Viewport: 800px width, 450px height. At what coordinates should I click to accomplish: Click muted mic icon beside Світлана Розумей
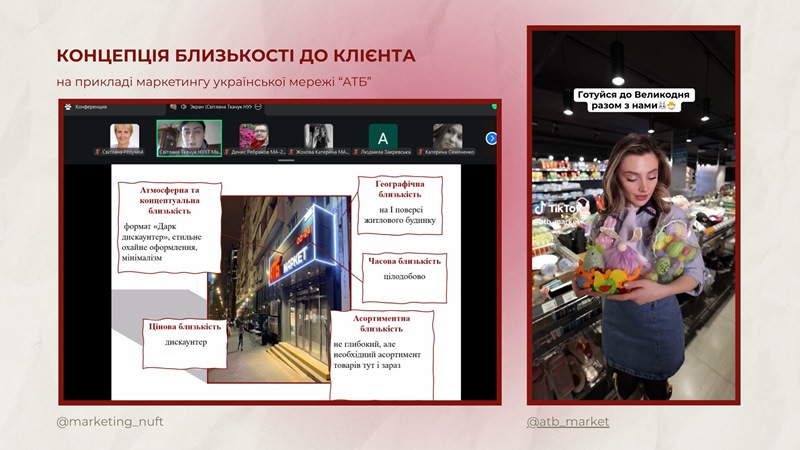[97, 152]
